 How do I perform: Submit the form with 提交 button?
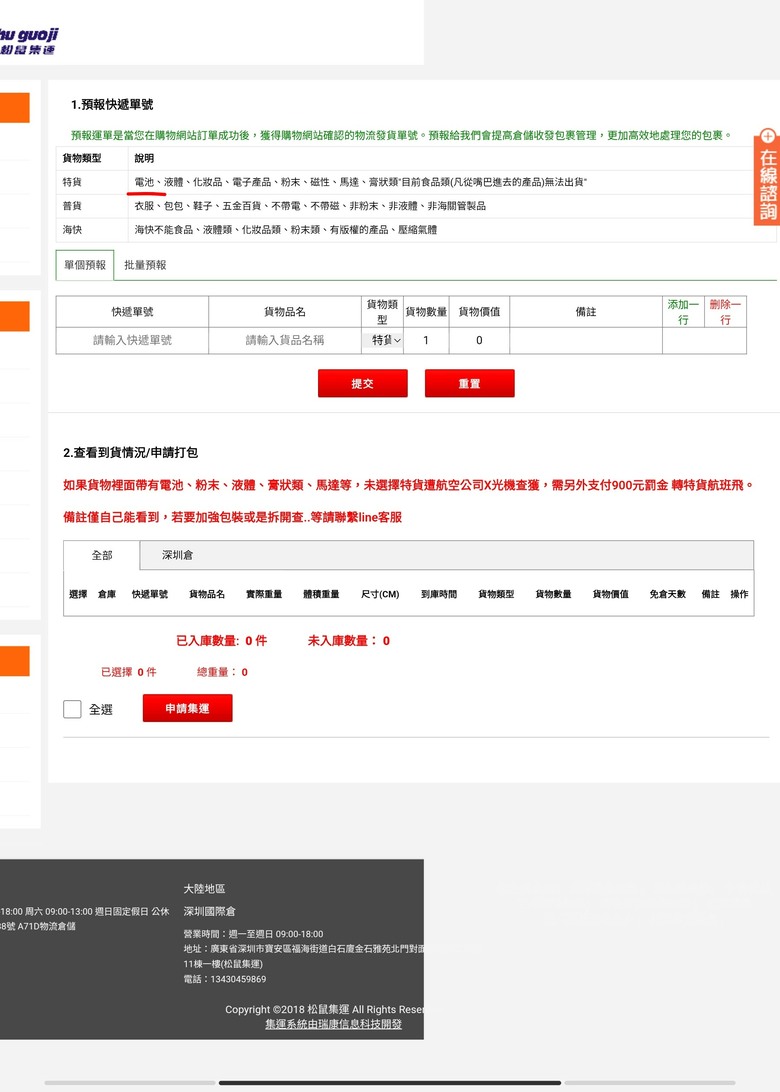363,384
